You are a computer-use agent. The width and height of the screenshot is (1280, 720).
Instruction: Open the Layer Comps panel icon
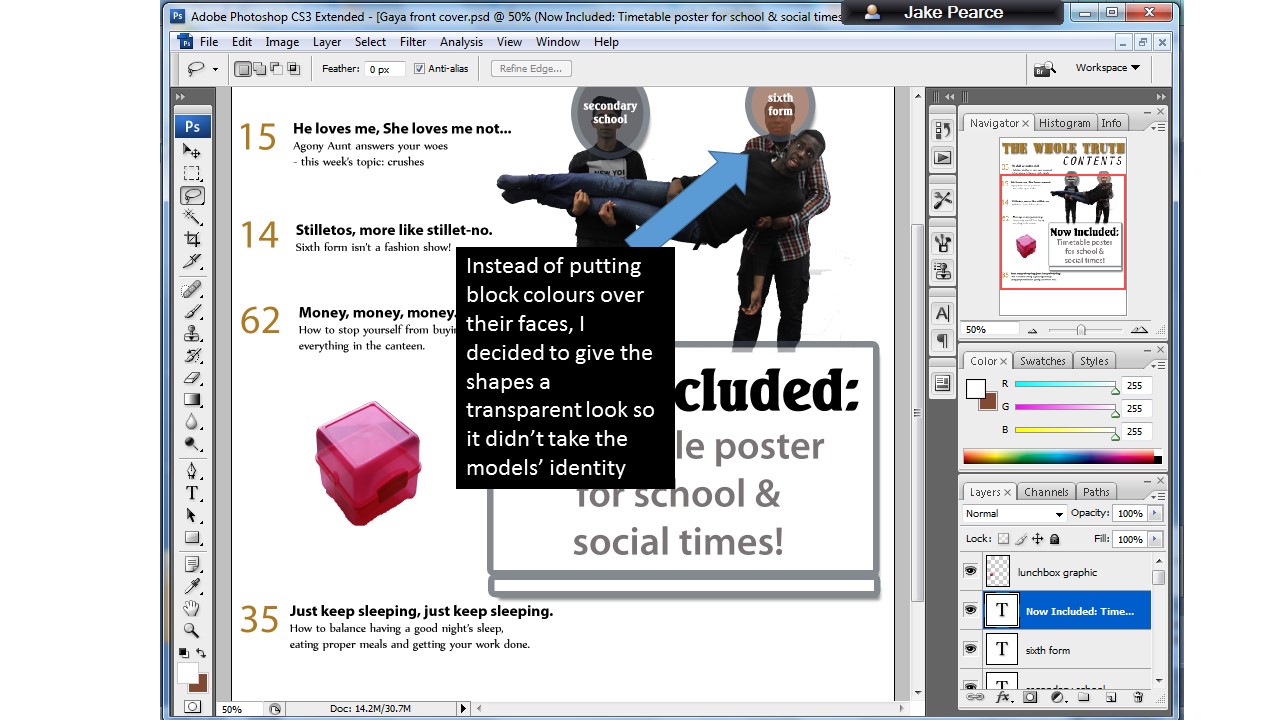[x=942, y=383]
